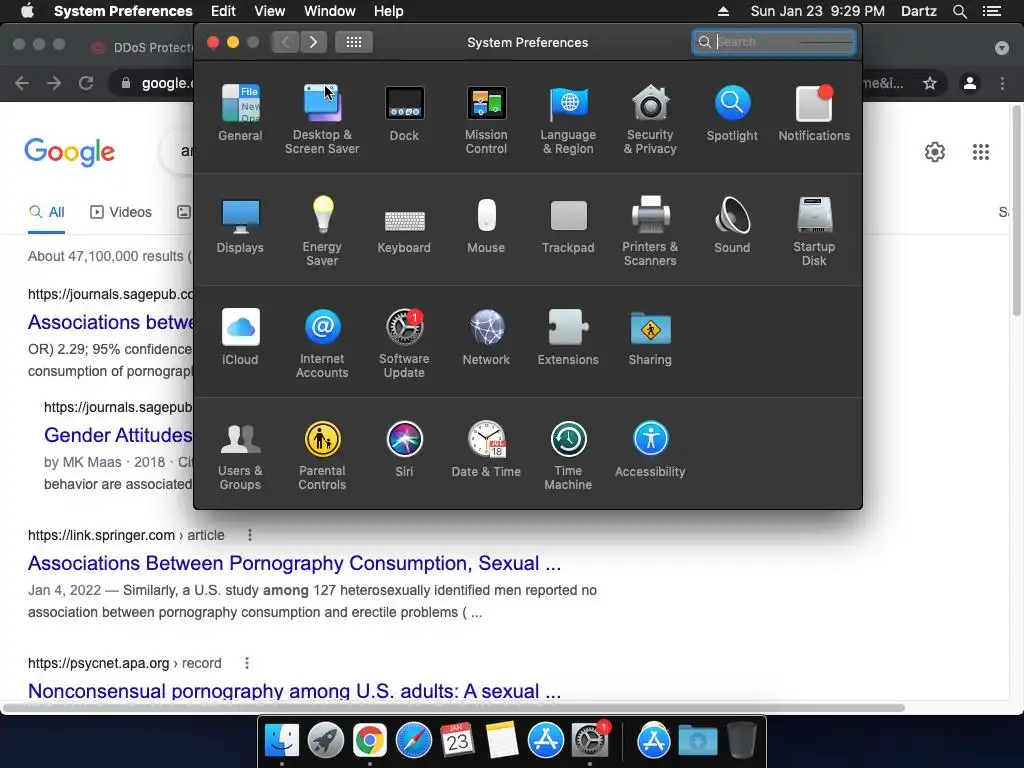Open Siri preferences pane
Image resolution: width=1024 pixels, height=768 pixels.
[x=404, y=449]
